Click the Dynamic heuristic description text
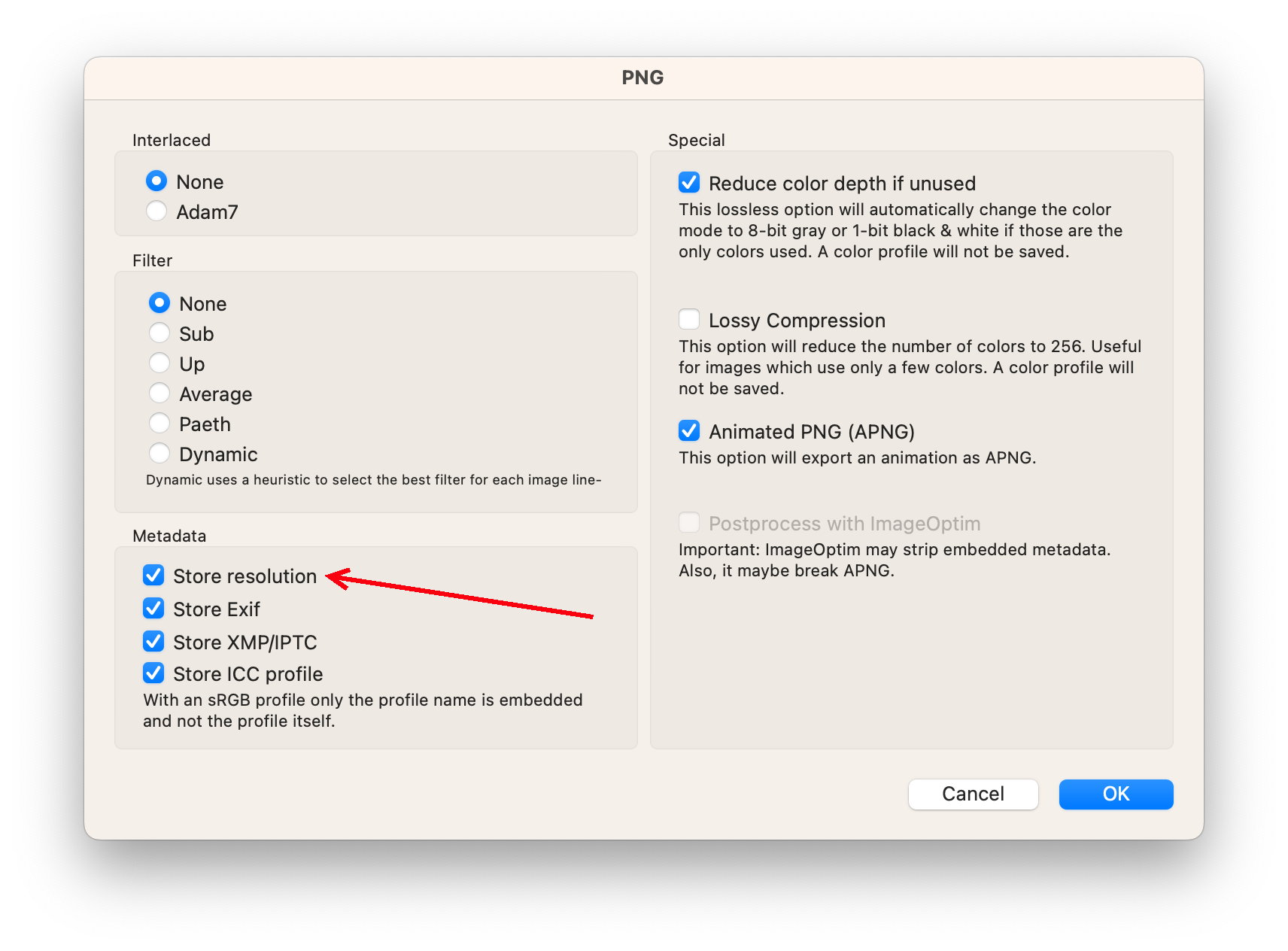 [374, 480]
